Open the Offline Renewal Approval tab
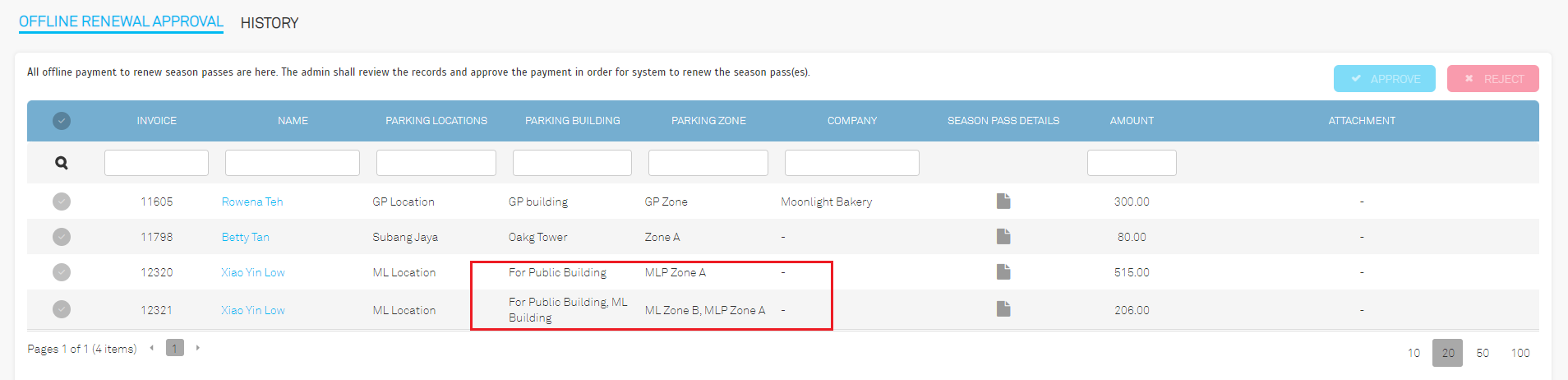 tap(121, 22)
